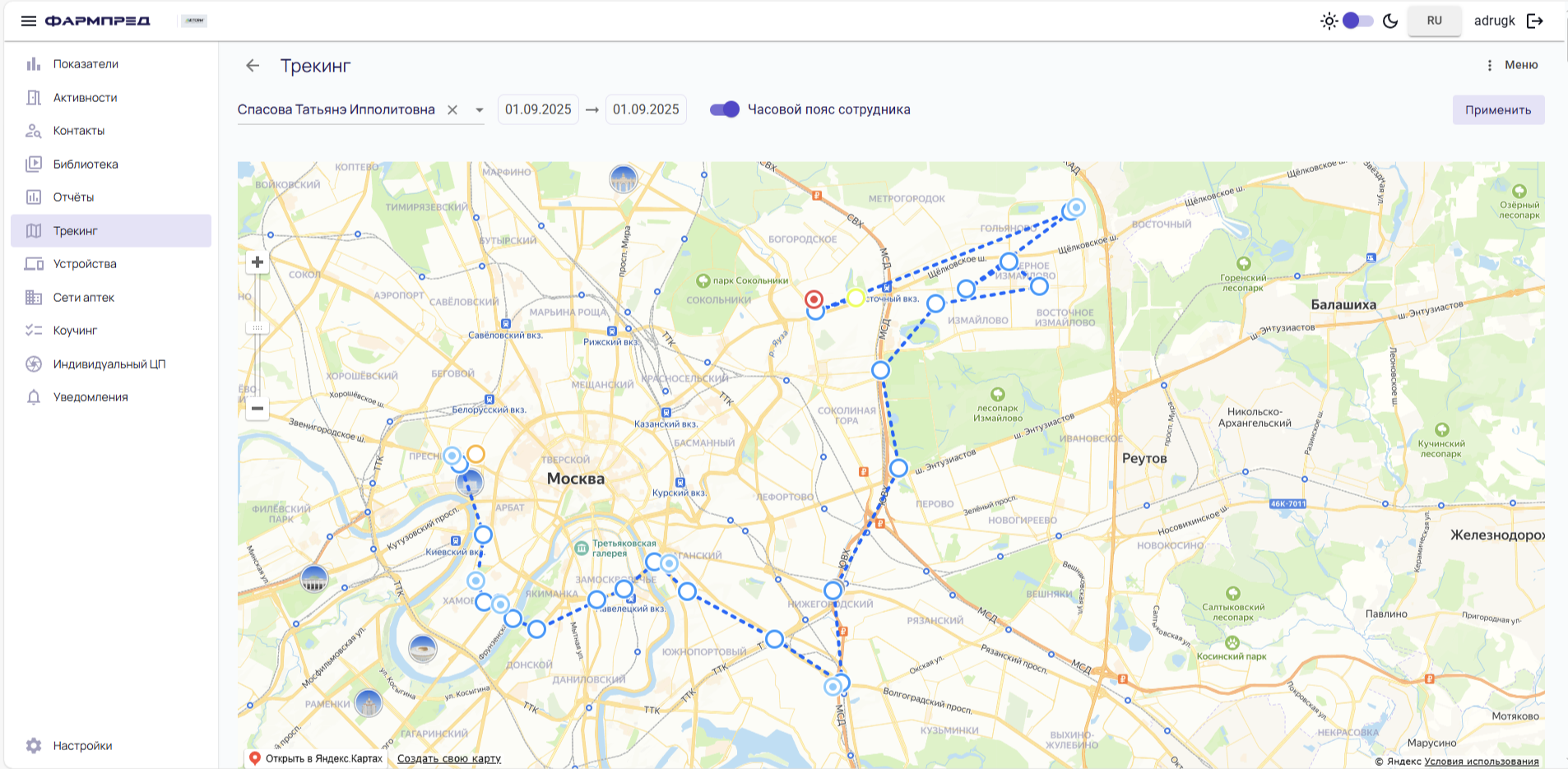Open Сети аптек in the sidebar
This screenshot has width=1568, height=769.
[83, 298]
